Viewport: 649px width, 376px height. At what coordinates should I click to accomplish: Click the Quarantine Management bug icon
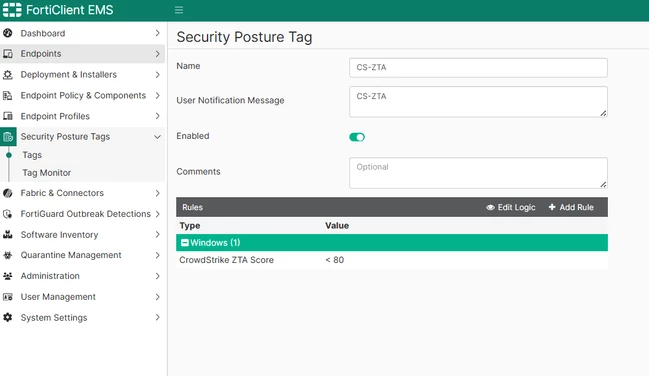[x=7, y=255]
